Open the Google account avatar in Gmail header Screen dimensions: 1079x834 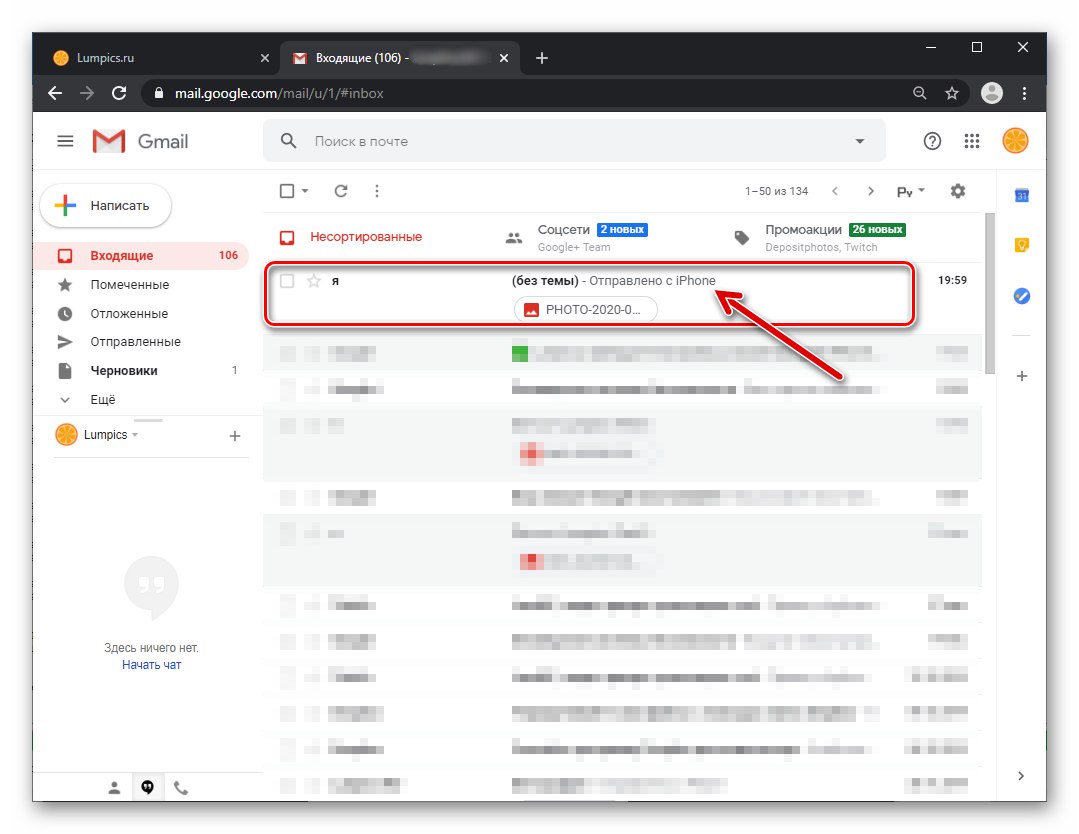[1015, 141]
